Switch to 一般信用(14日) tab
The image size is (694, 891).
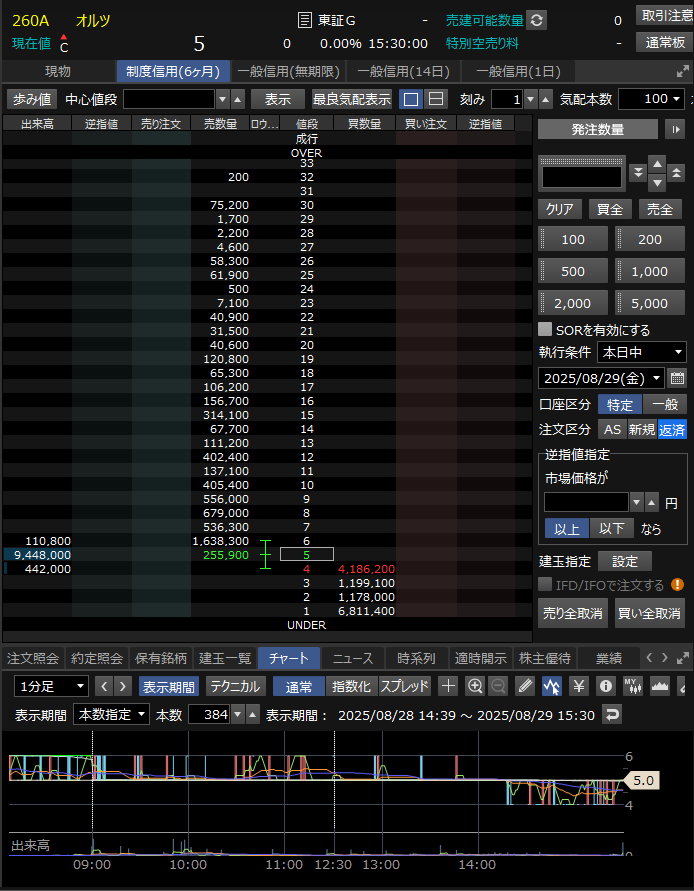404,72
